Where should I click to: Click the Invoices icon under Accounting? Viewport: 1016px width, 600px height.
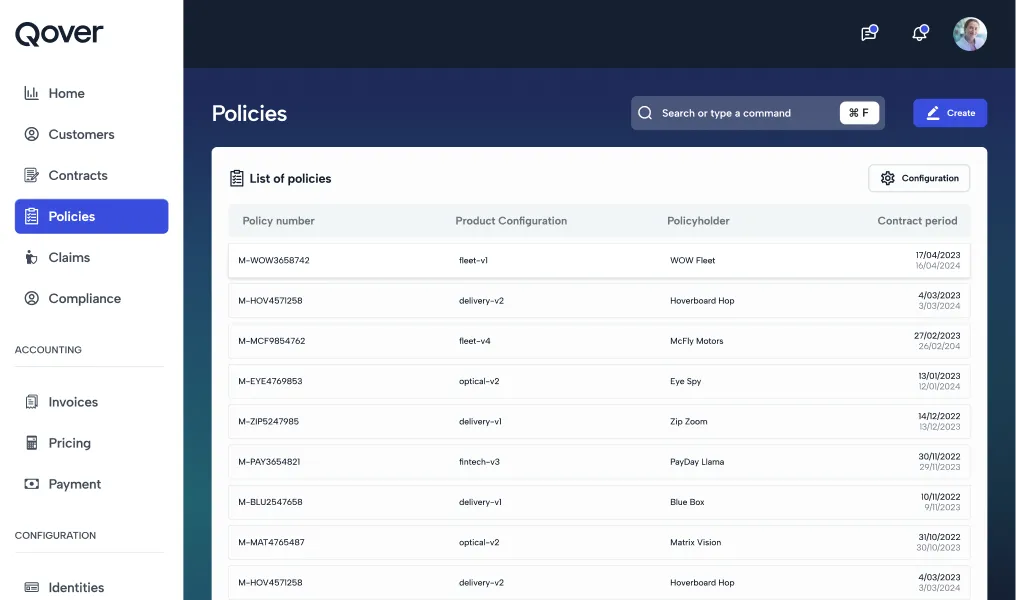click(32, 402)
